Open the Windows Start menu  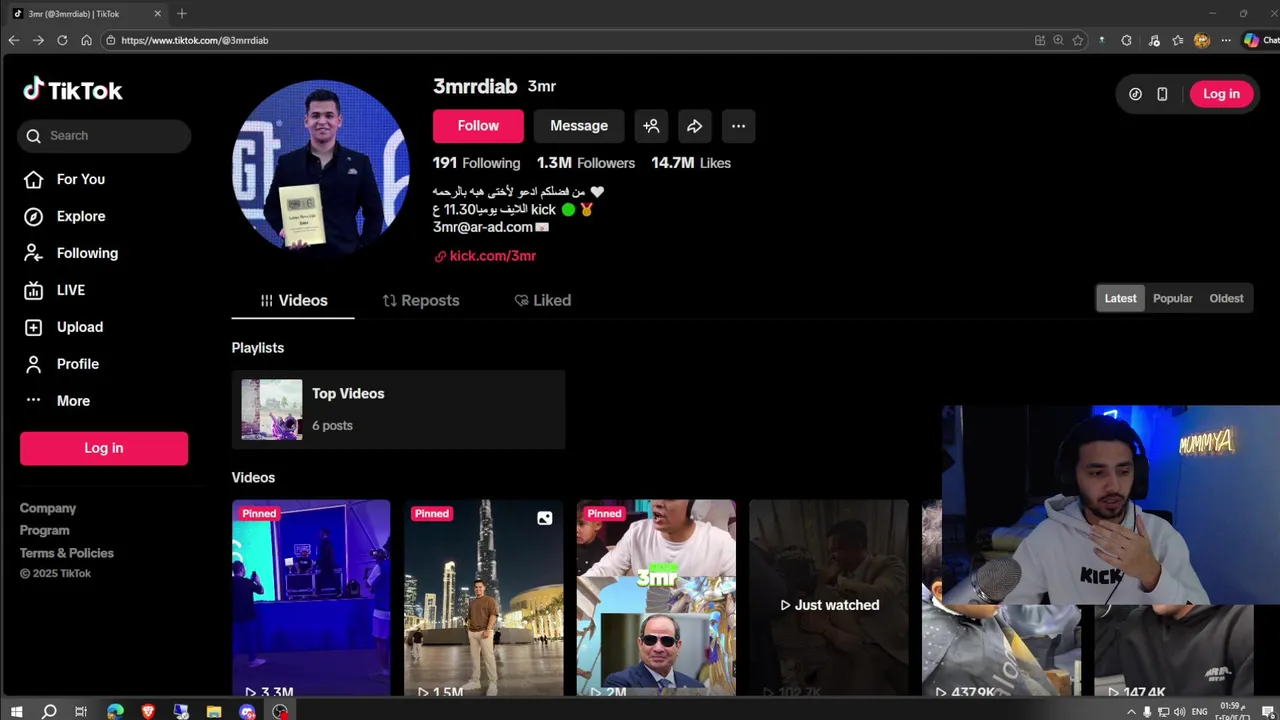pos(16,712)
